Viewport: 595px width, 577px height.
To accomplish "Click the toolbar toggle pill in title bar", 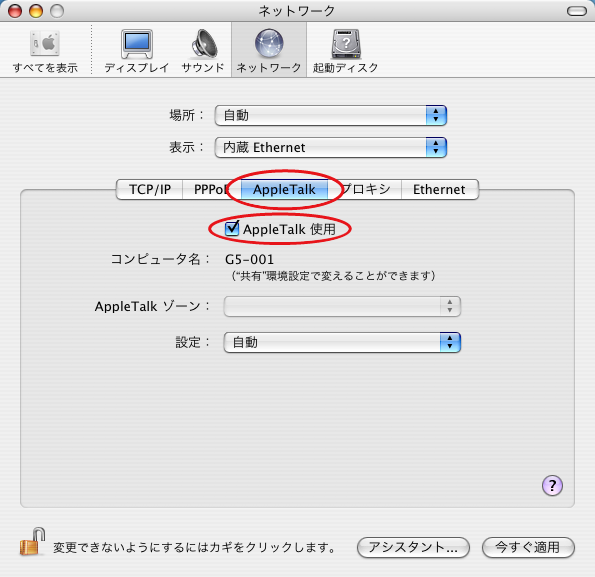I will click(577, 11).
